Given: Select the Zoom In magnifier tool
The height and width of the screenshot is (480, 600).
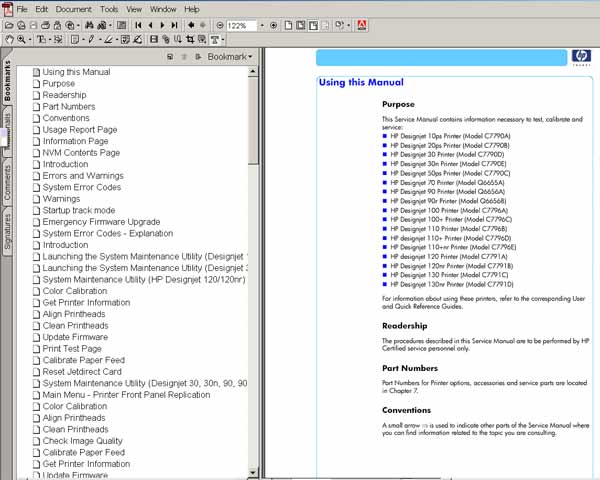Looking at the screenshot, I should [x=21, y=39].
